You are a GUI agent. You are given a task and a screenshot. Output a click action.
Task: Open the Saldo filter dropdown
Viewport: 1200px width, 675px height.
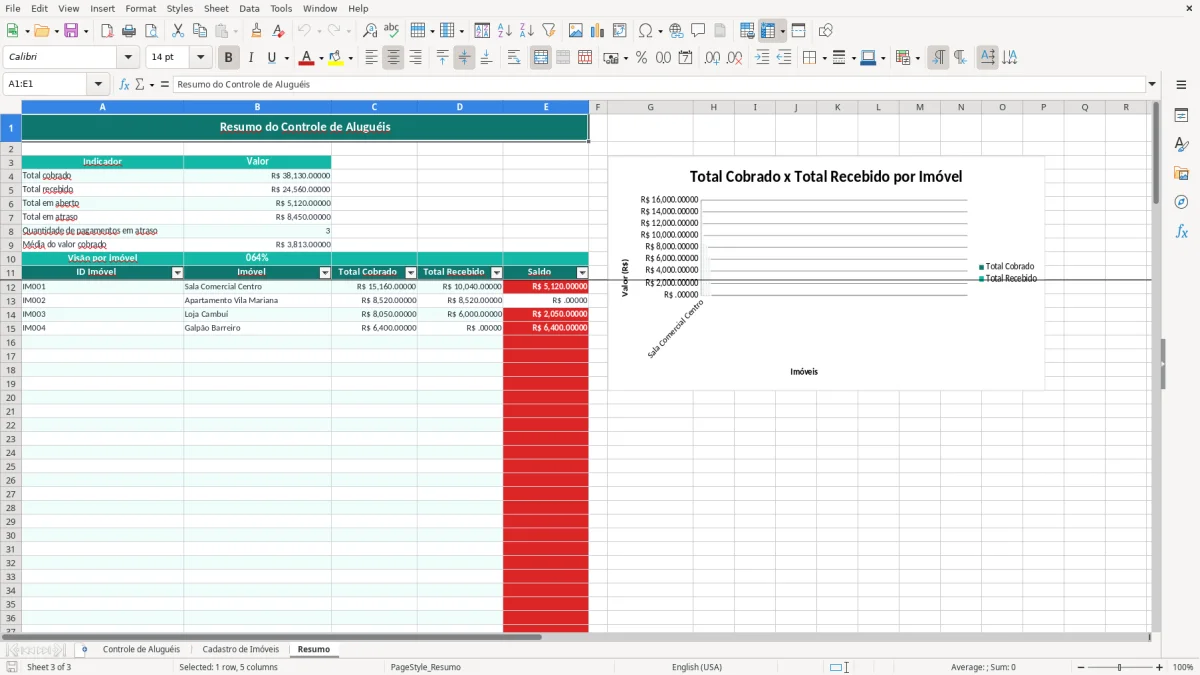tap(582, 272)
